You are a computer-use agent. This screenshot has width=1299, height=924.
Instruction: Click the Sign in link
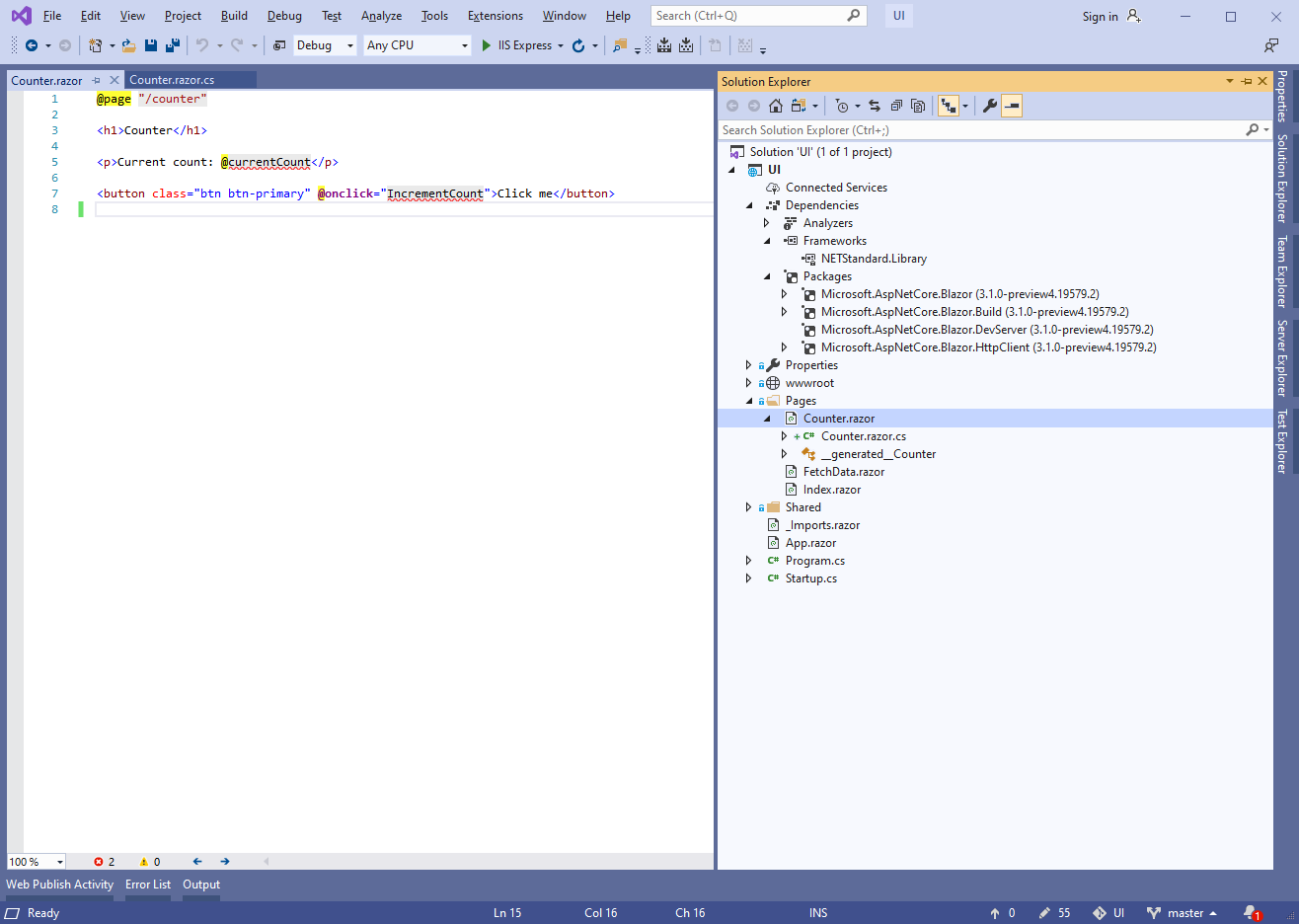coord(1099,16)
